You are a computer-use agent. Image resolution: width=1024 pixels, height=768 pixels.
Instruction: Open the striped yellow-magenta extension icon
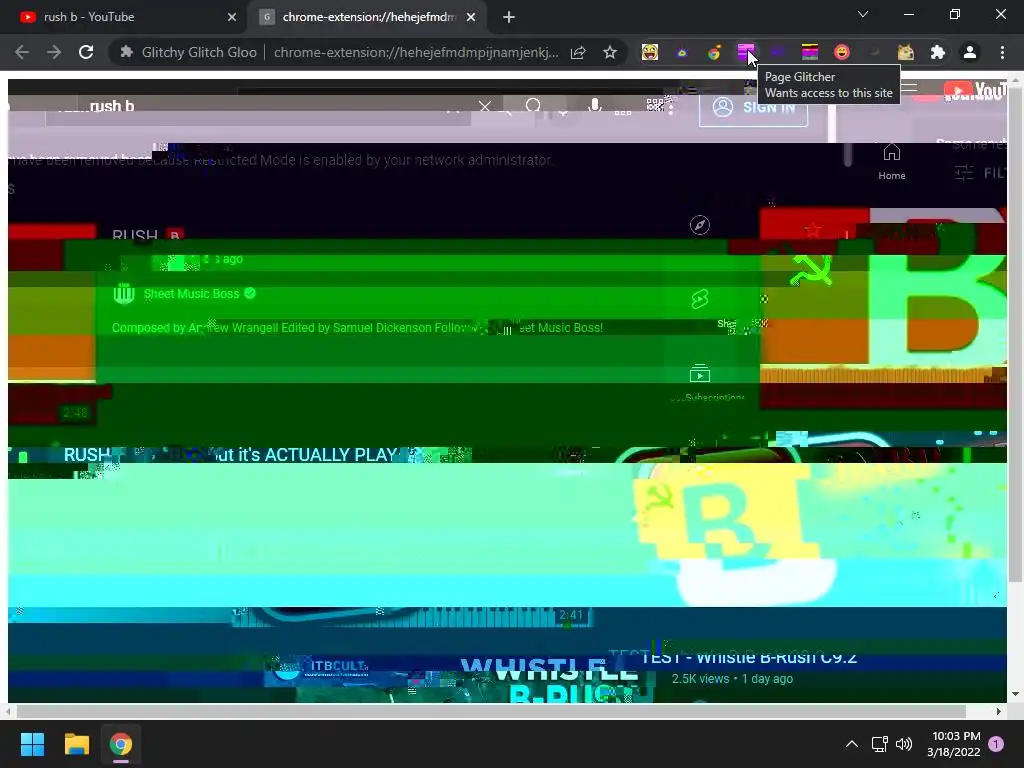[x=810, y=52]
